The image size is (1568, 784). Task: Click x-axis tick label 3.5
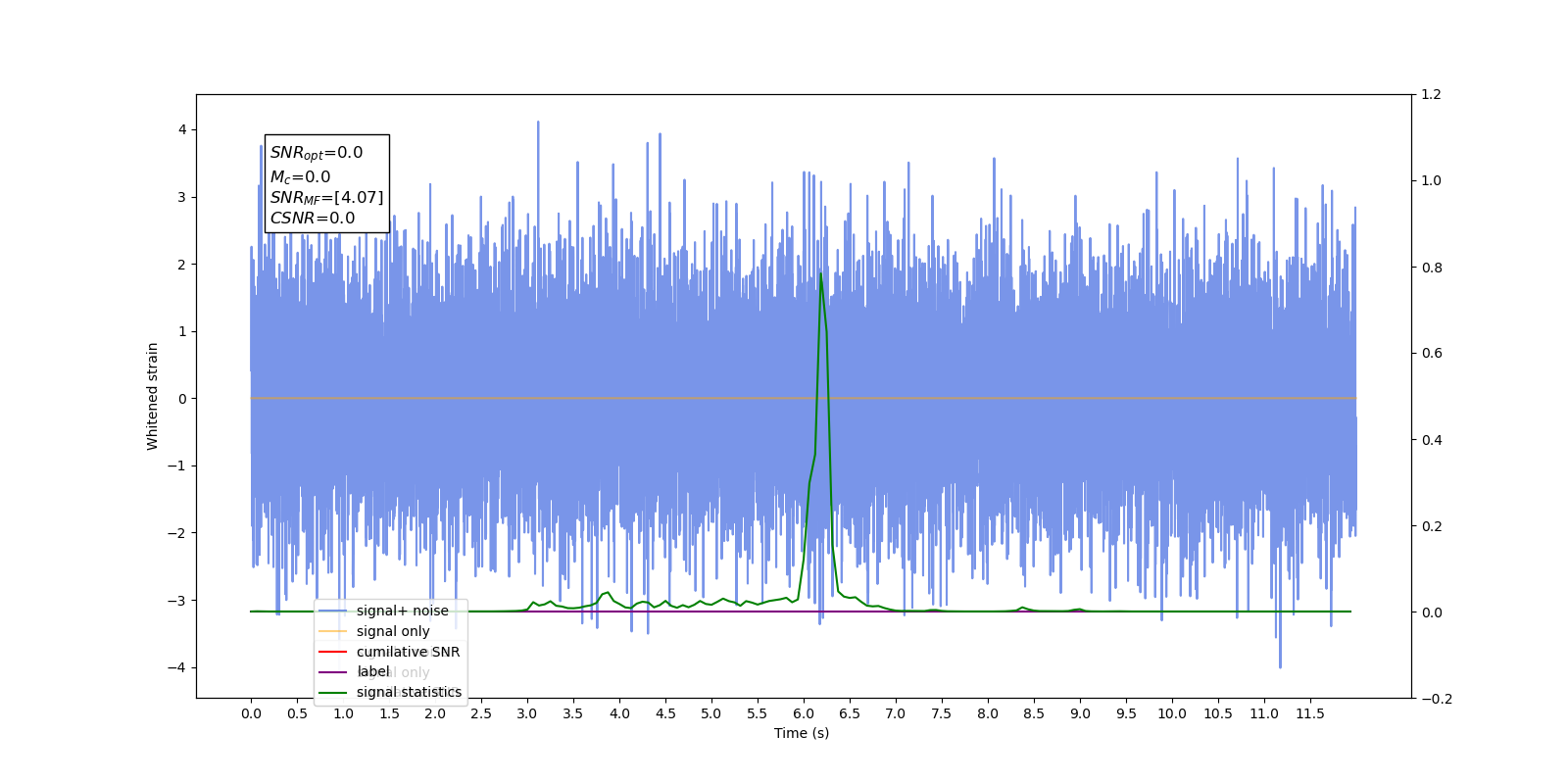click(x=573, y=713)
